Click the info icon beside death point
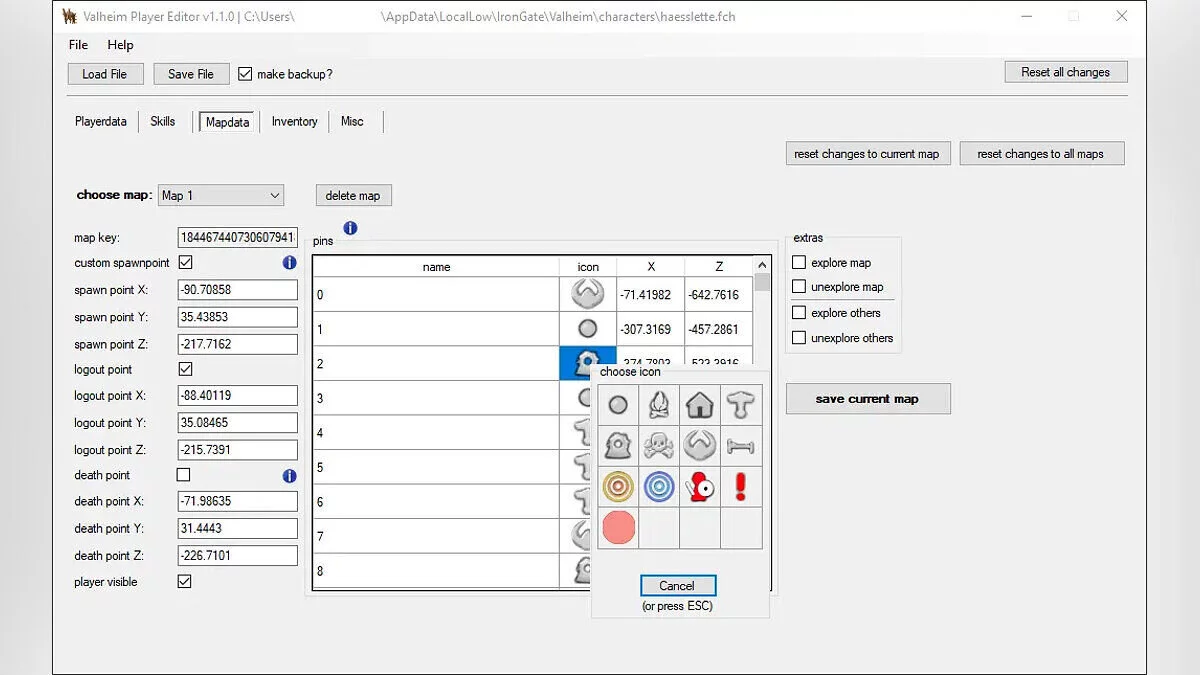The width and height of the screenshot is (1200, 675). tap(289, 476)
